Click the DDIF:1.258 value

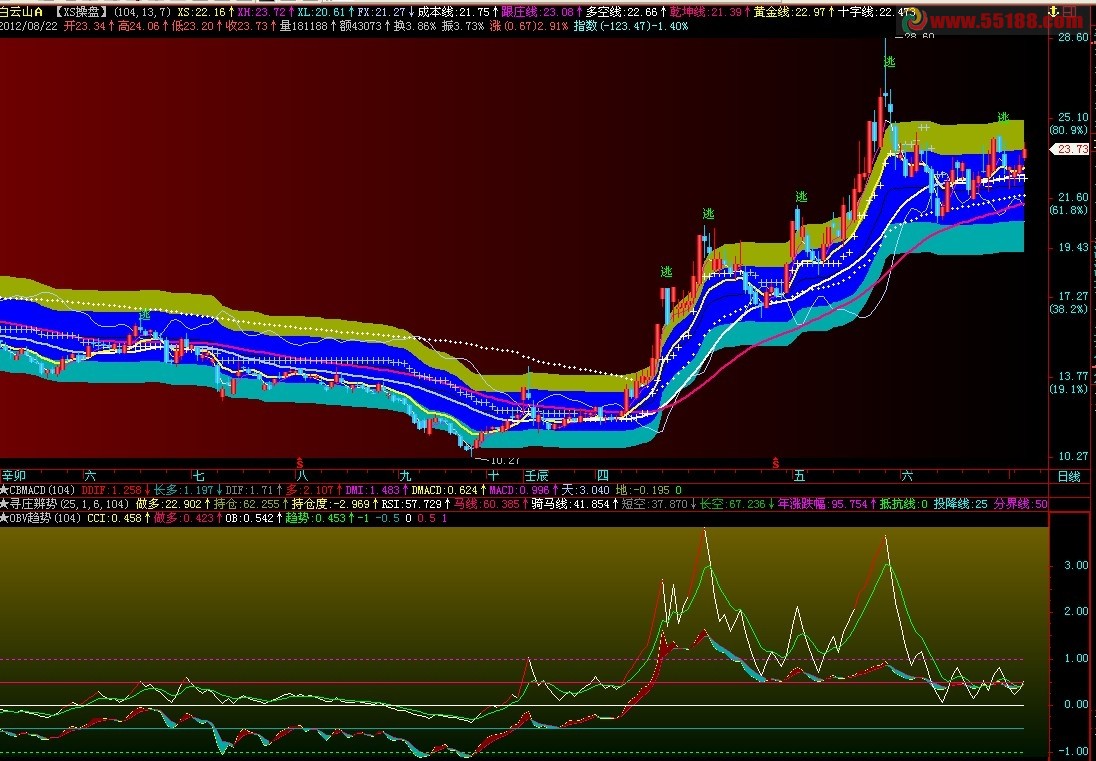(x=111, y=491)
